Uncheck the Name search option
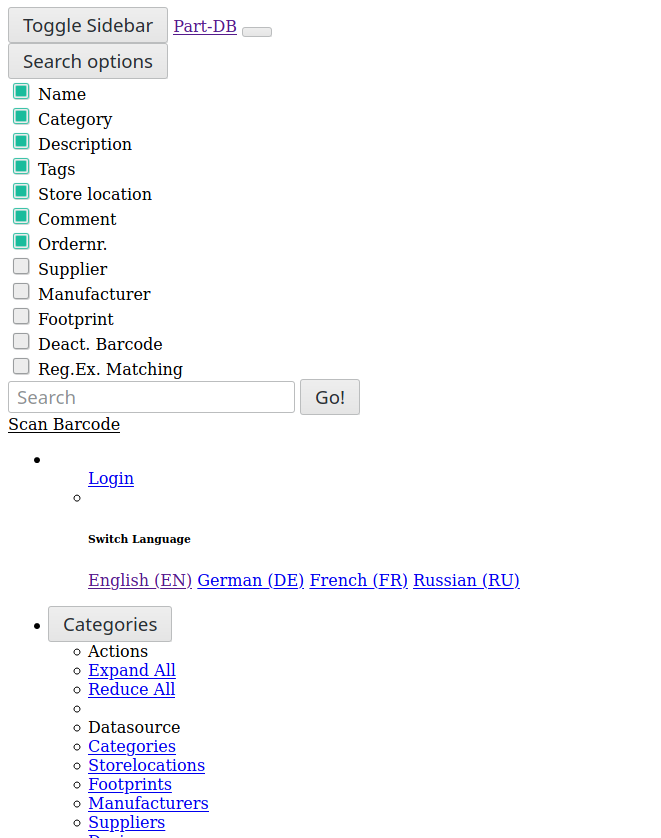This screenshot has height=838, width=661. [x=21, y=92]
